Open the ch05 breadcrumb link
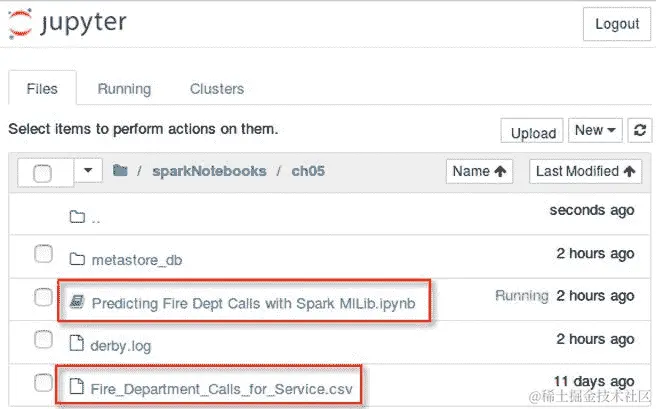656x409 pixels. [x=308, y=171]
